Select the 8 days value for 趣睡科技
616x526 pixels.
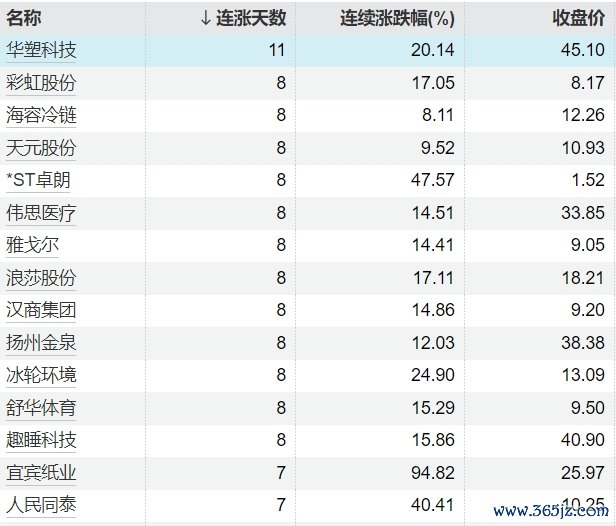281,440
